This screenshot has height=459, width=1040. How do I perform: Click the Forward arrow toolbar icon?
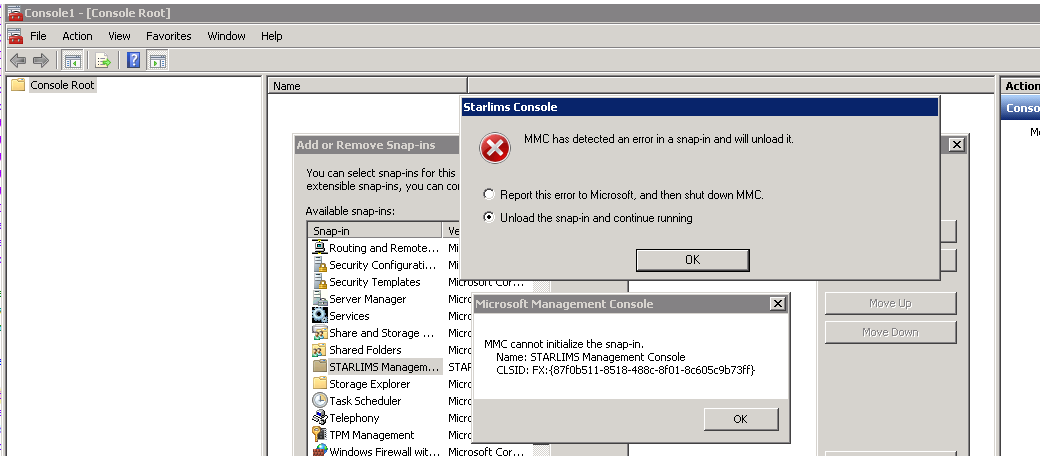41,61
